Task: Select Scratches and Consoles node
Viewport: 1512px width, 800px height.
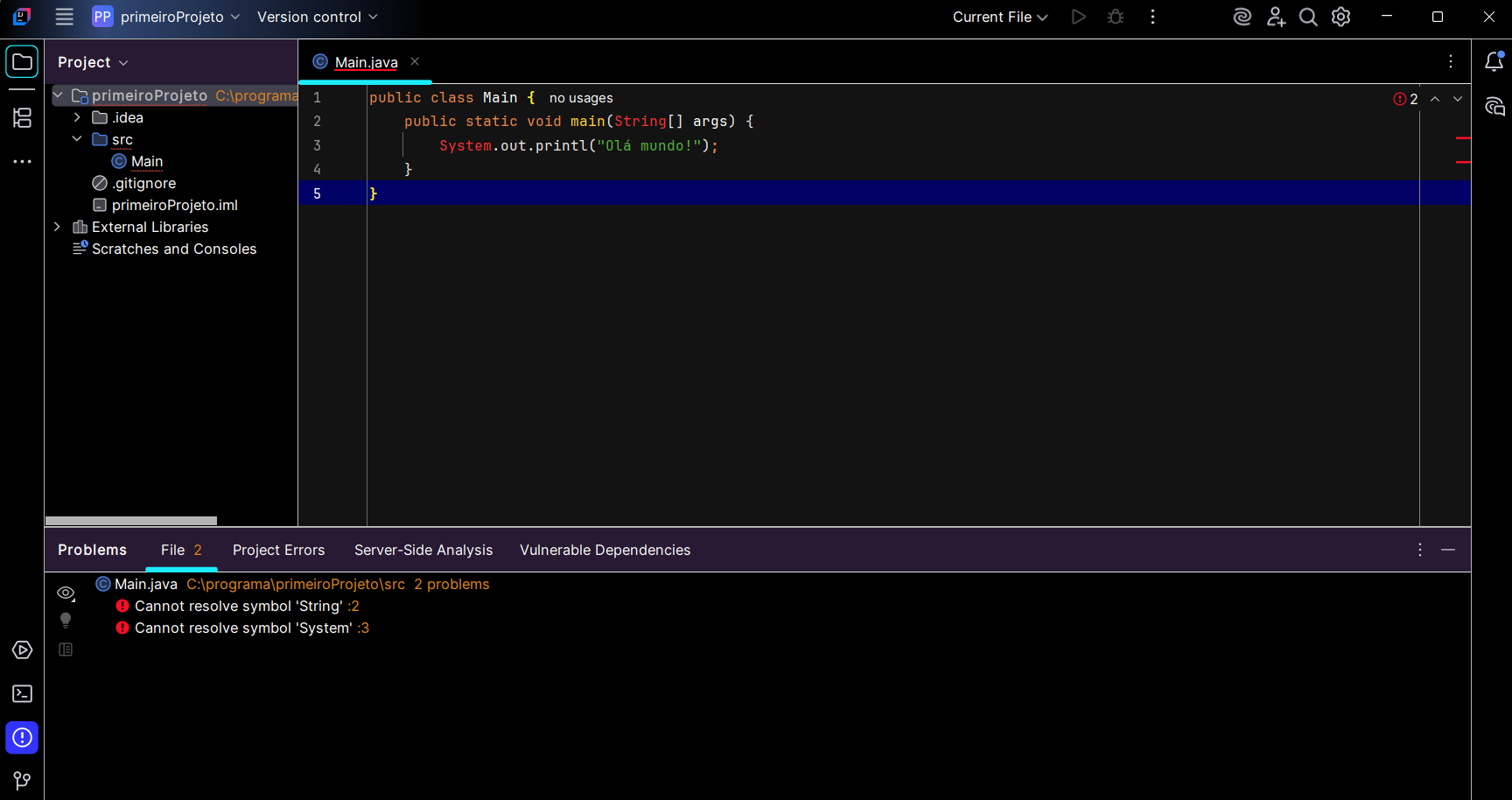Action: coord(174,249)
